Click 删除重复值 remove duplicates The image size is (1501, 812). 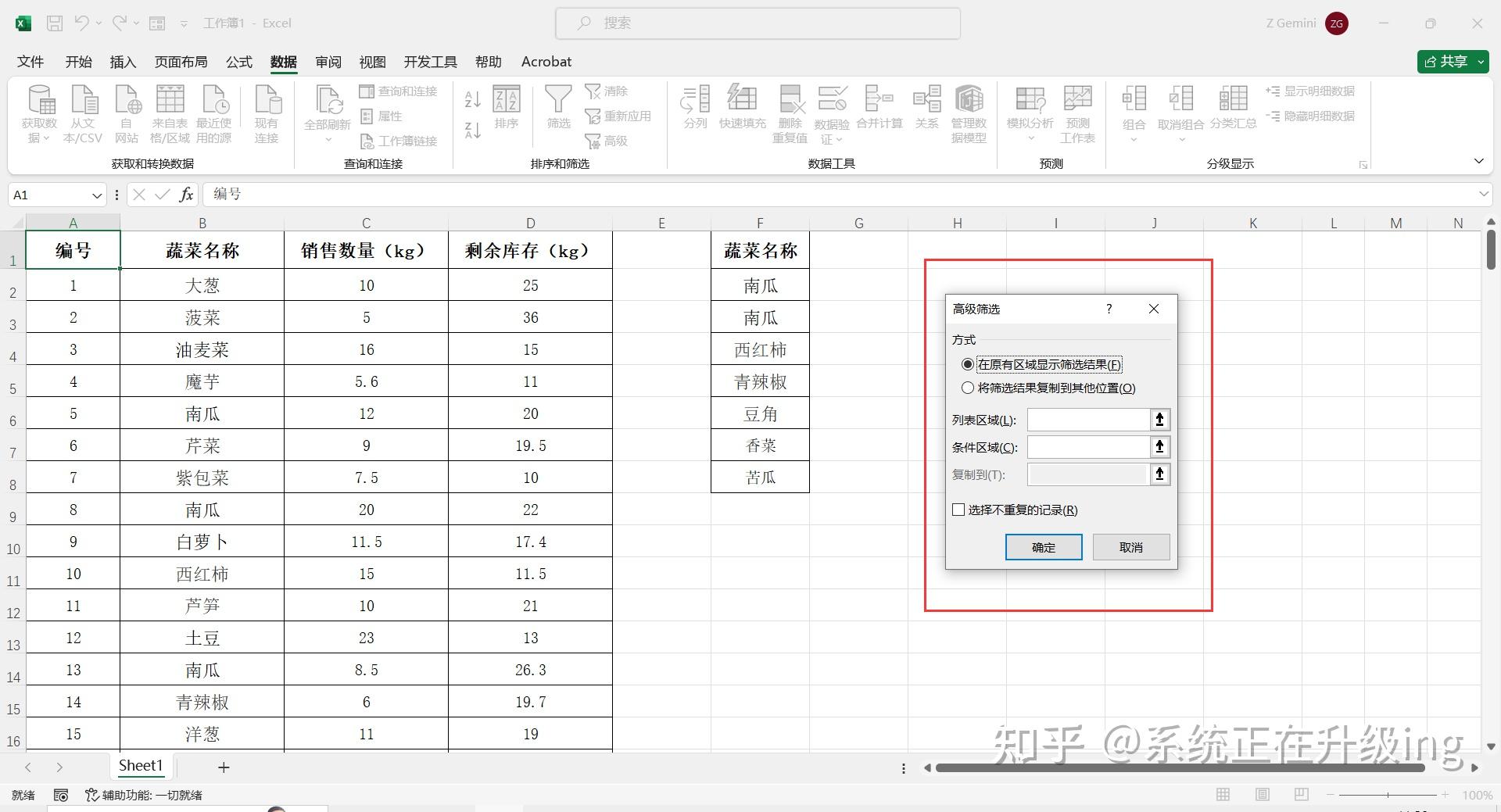pyautogui.click(x=790, y=114)
